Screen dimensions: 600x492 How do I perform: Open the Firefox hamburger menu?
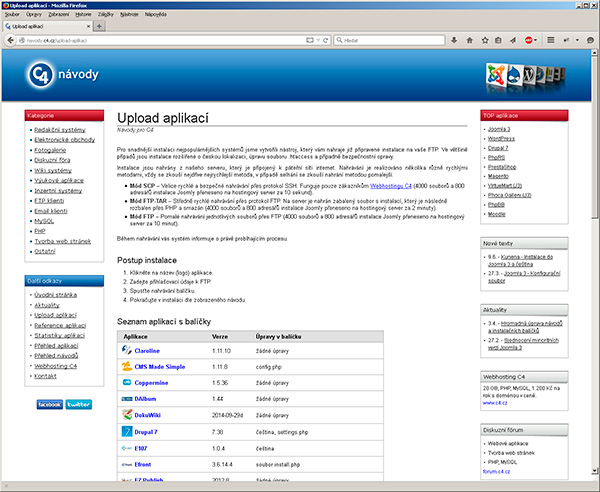[x=550, y=40]
